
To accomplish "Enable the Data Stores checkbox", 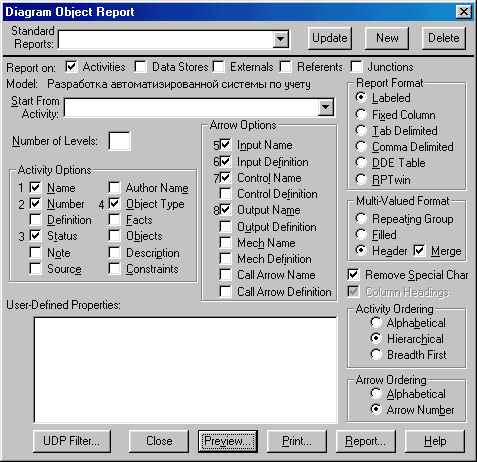I will 140,66.
